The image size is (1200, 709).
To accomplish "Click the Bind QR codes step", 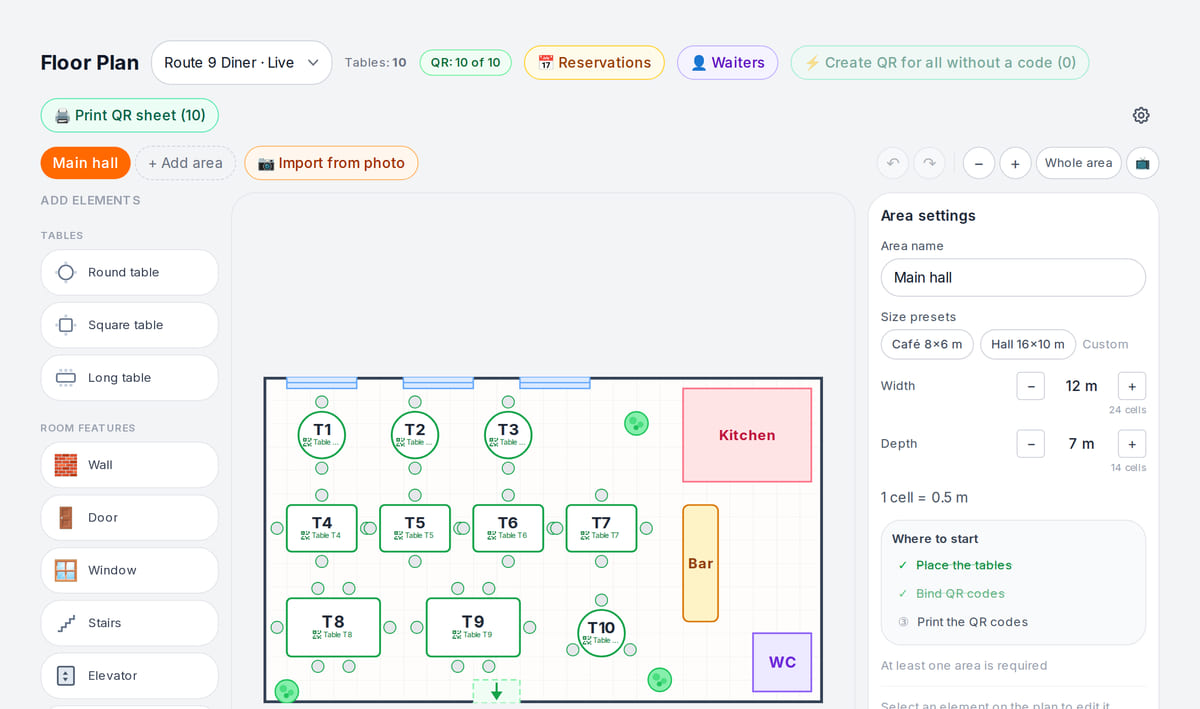I will pyautogui.click(x=960, y=593).
